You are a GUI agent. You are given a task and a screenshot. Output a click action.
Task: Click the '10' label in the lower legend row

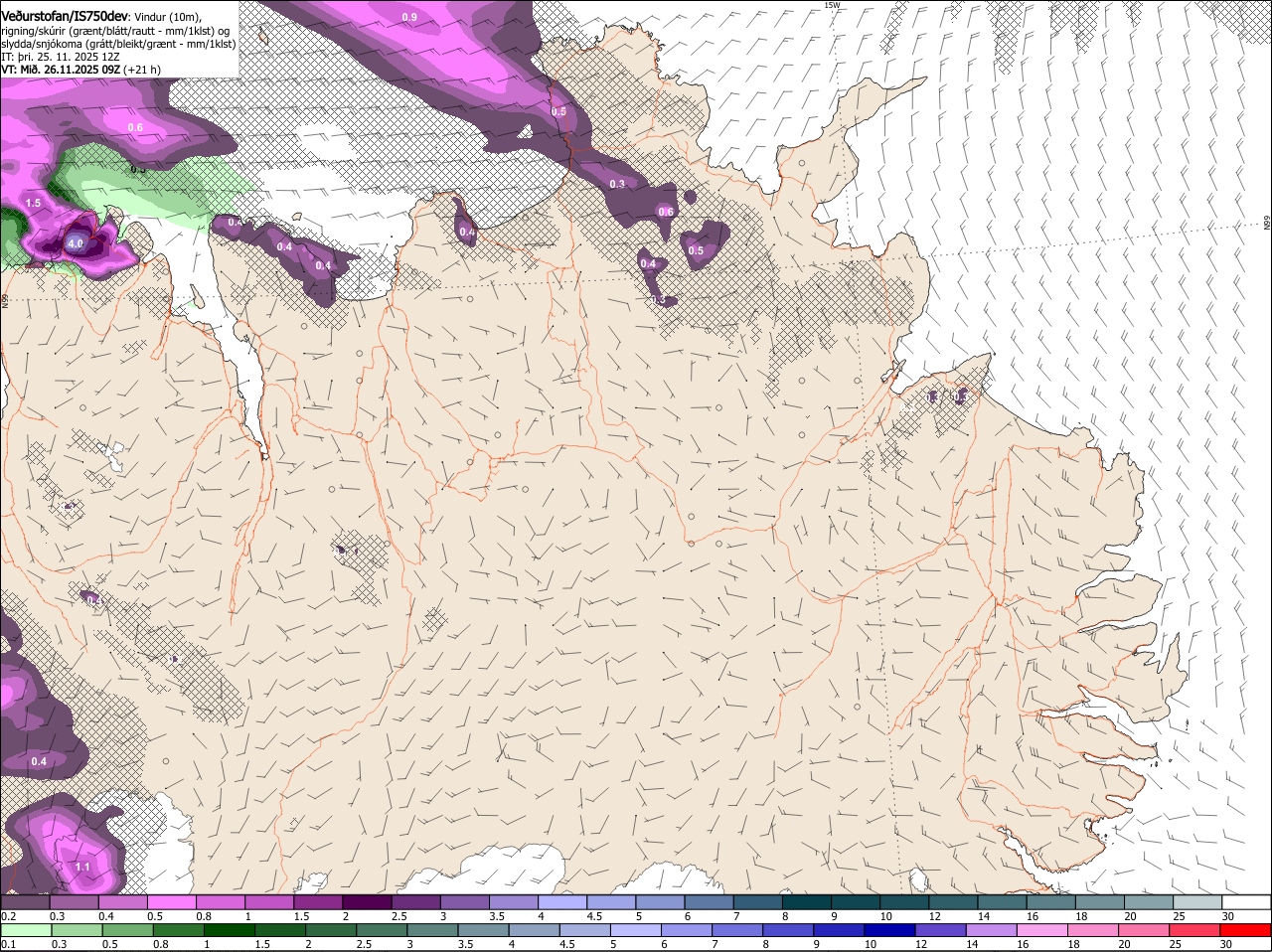pos(871,944)
